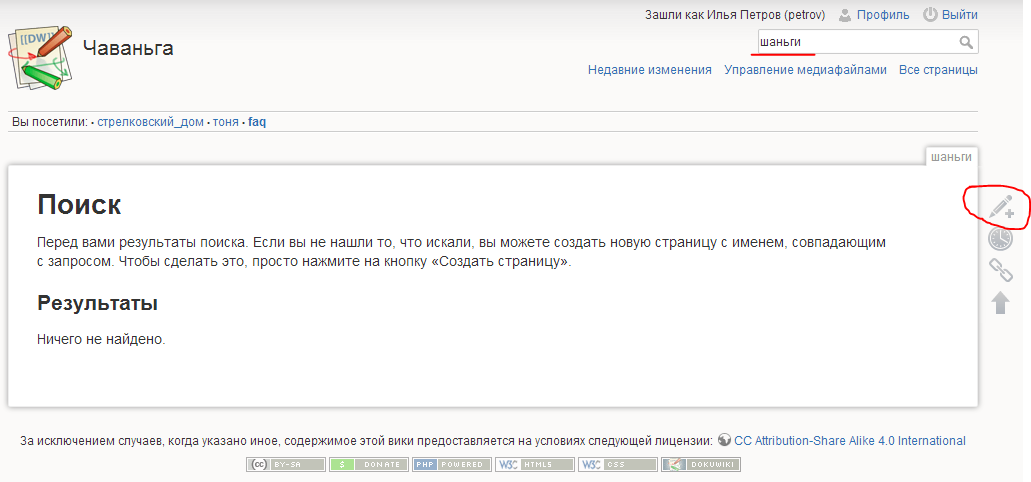
Task: Log out using the Выйти link
Action: pyautogui.click(x=959, y=15)
